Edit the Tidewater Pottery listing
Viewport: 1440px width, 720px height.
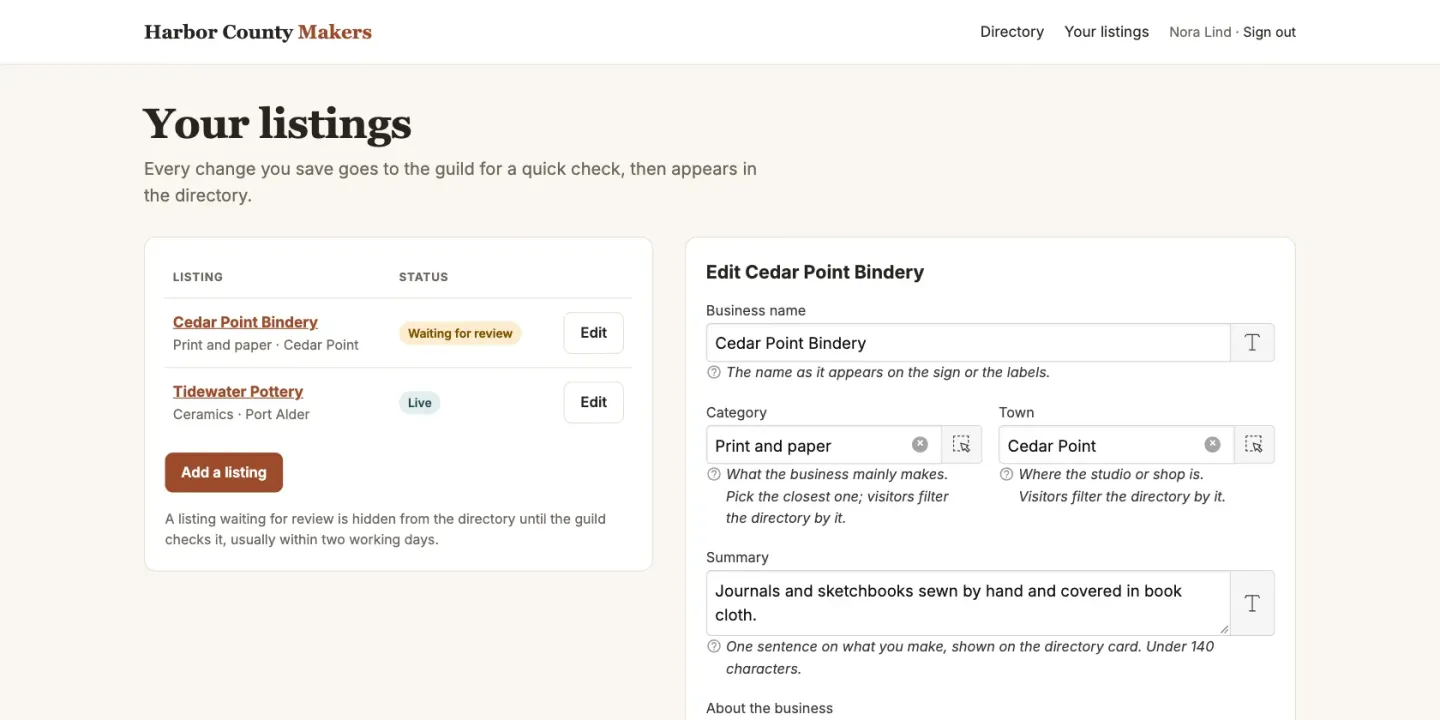594,402
